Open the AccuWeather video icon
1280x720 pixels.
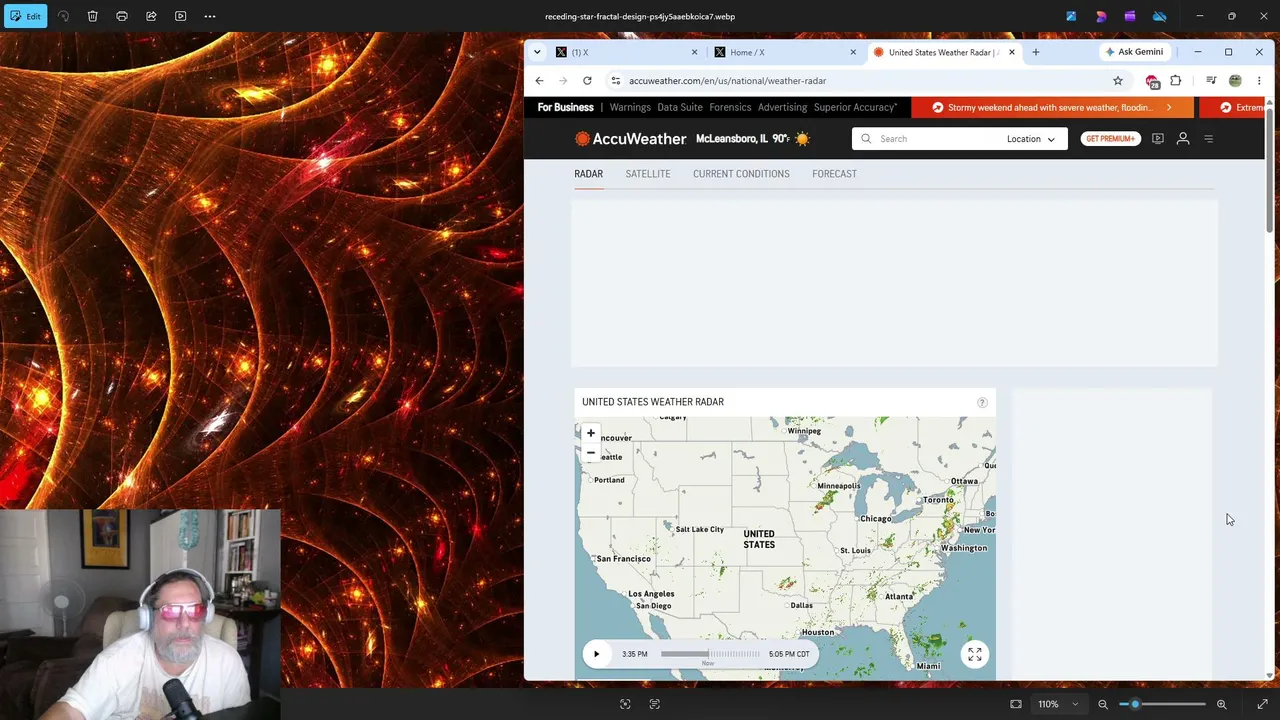pyautogui.click(x=1157, y=139)
